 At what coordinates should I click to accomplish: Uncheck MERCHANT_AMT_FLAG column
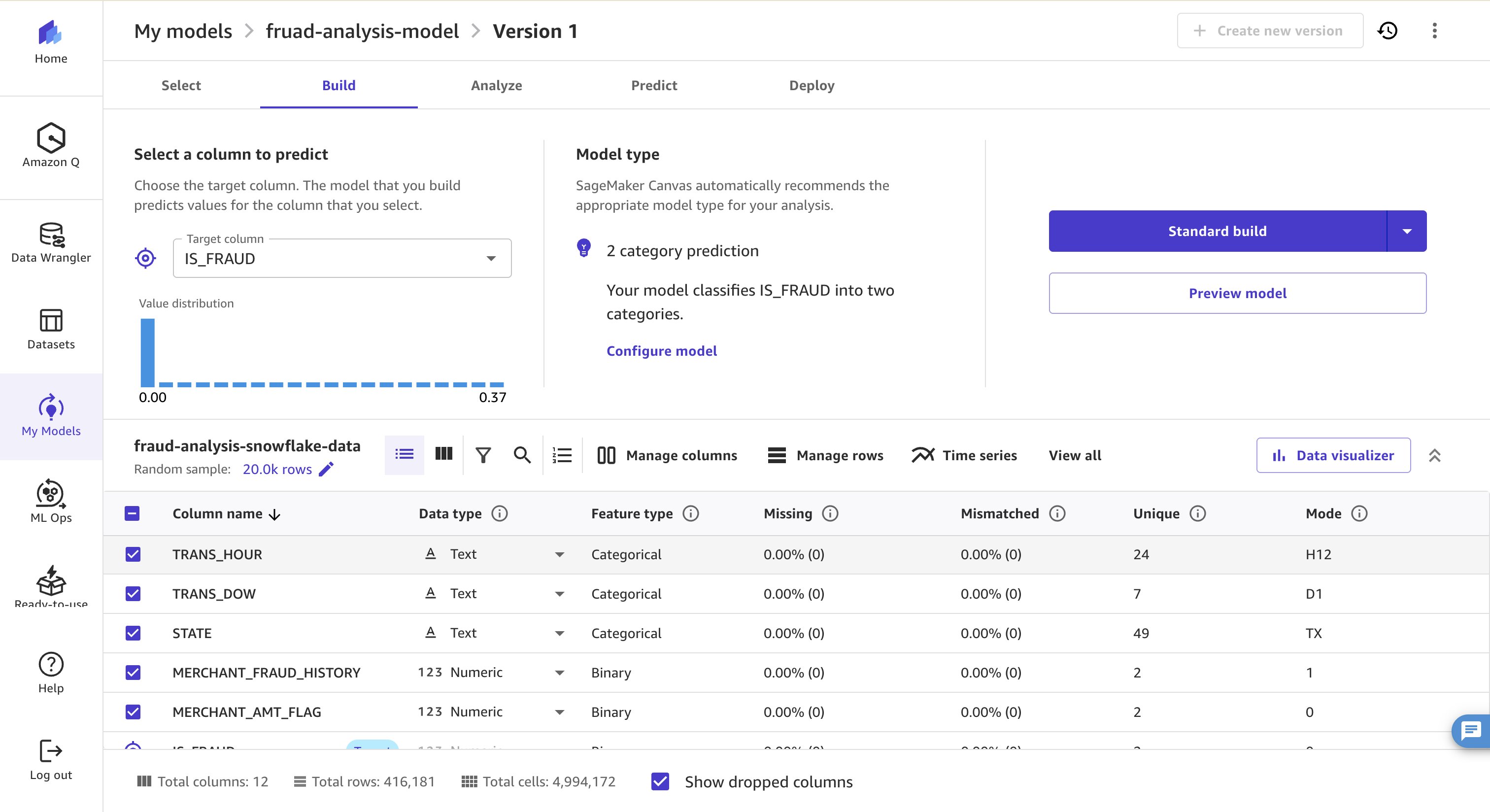[x=133, y=712]
